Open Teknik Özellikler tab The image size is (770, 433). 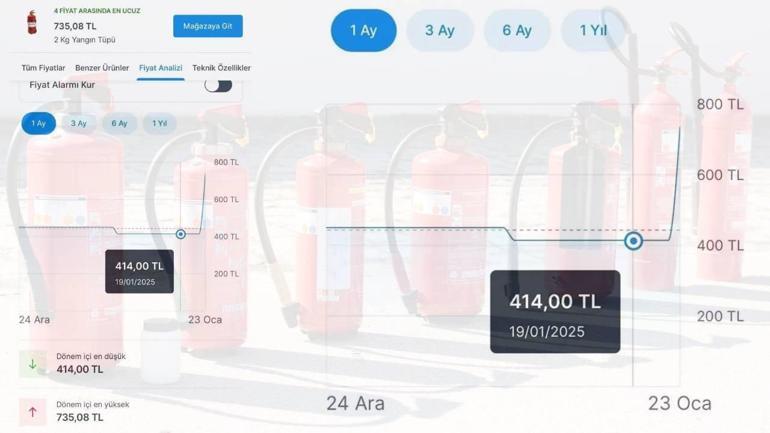tap(221, 68)
